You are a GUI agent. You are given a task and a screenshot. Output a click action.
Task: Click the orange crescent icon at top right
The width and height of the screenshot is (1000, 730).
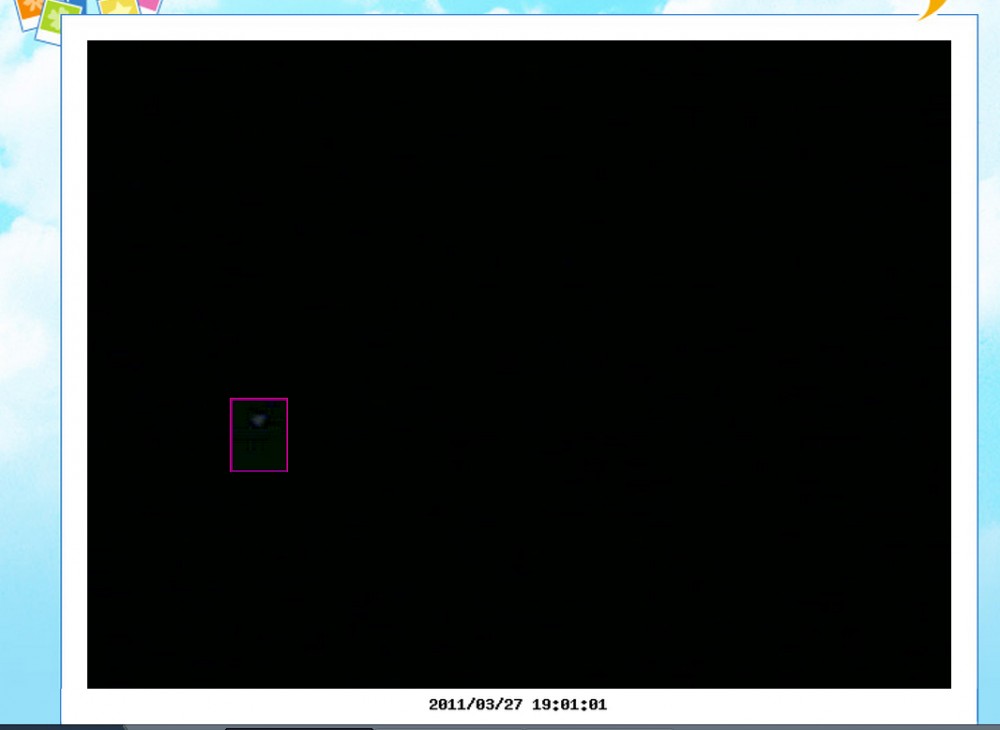click(932, 10)
